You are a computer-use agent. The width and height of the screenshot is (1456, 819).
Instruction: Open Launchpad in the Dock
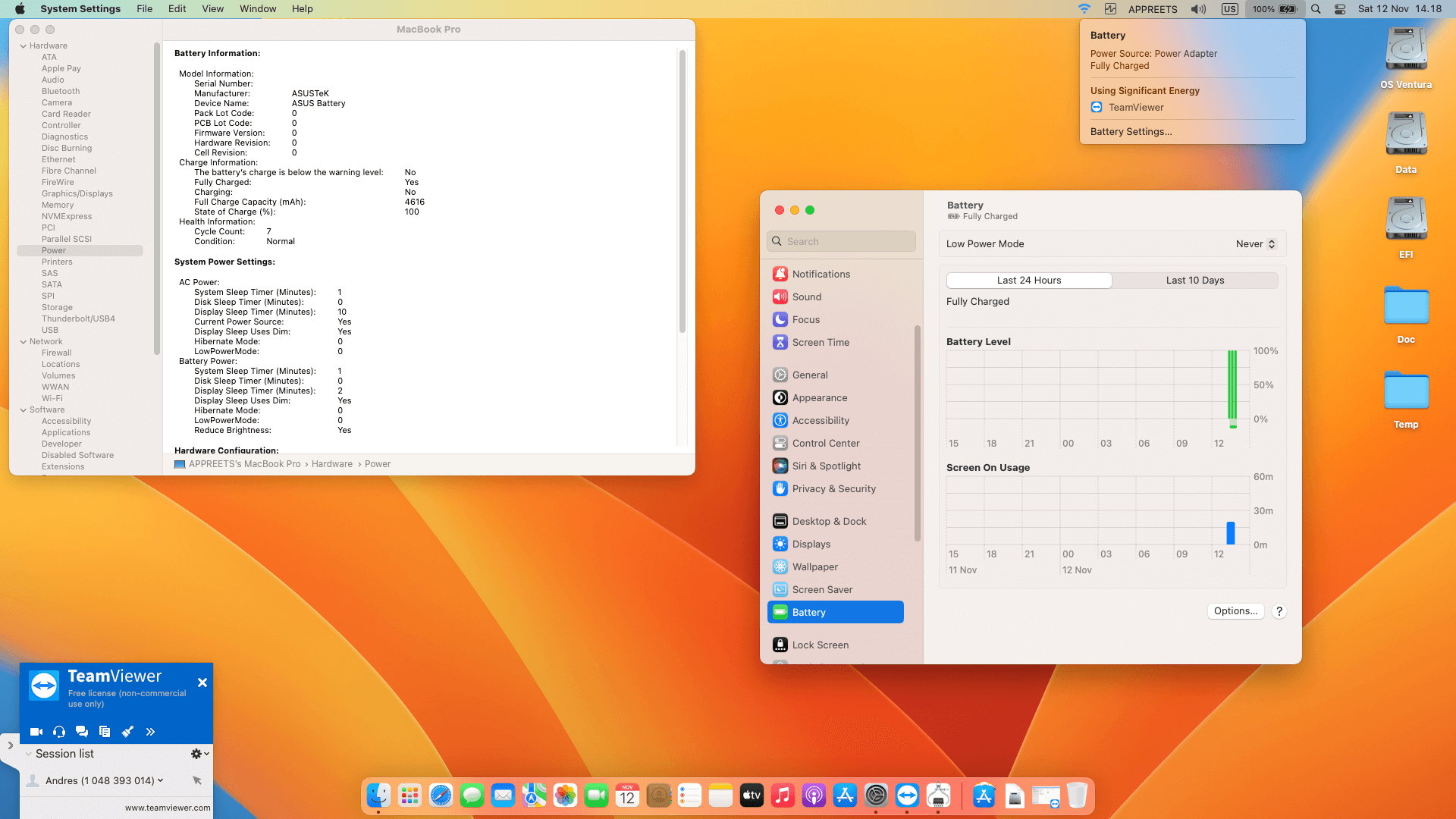[x=409, y=795]
